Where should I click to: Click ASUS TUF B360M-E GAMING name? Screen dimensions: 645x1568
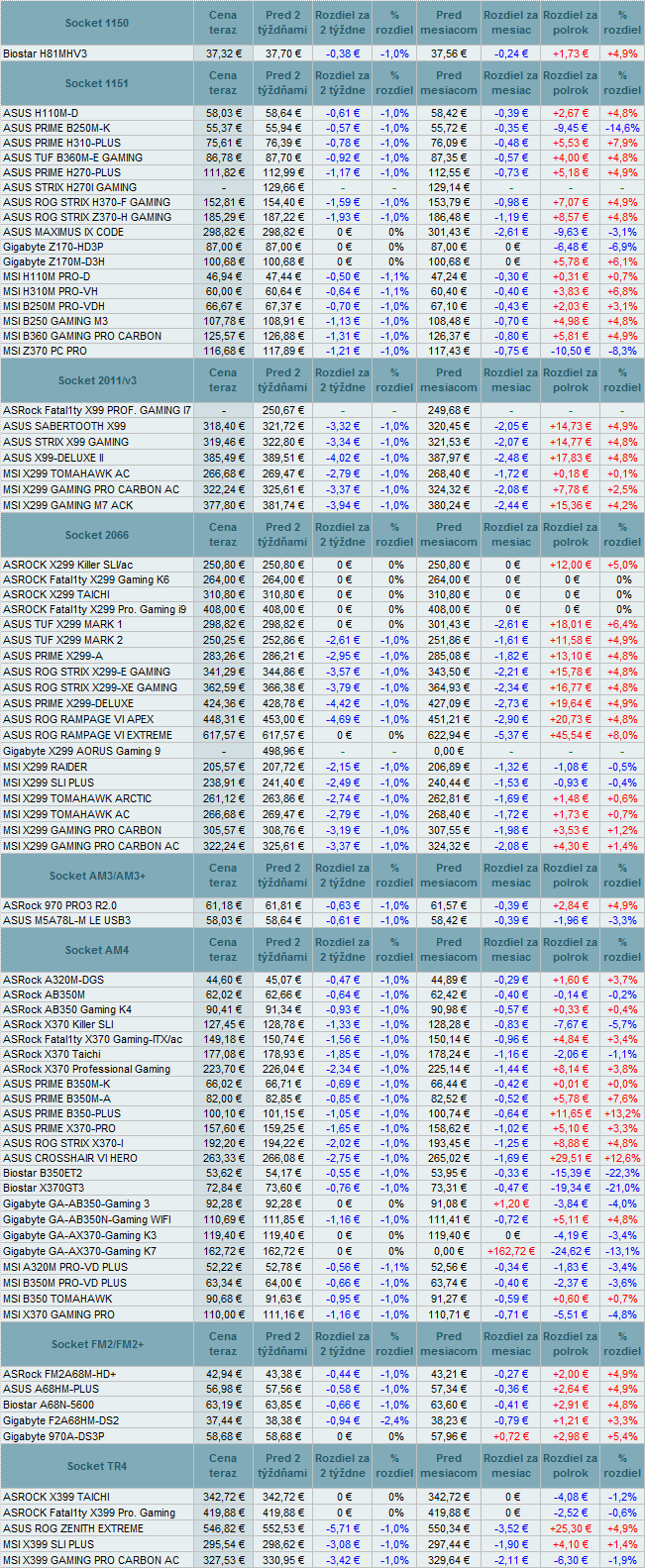73,157
